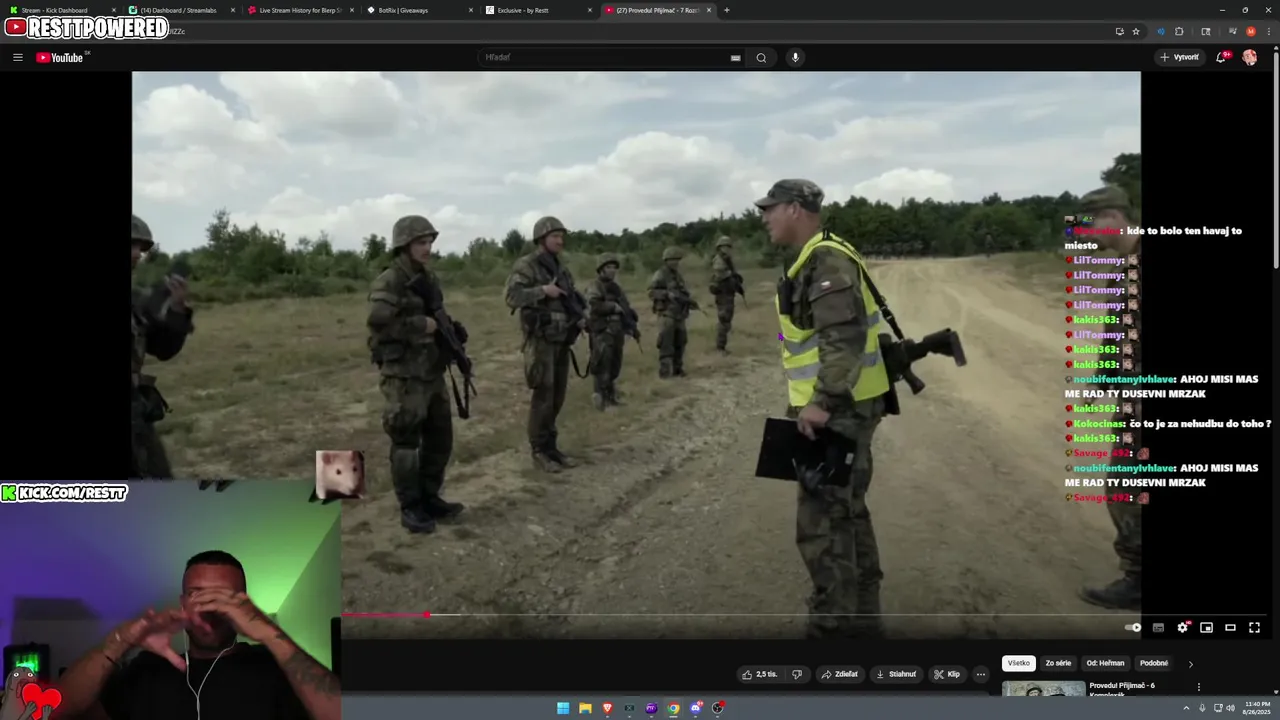The image size is (1280, 720).
Task: Open a new browser tab
Action: [x=726, y=10]
